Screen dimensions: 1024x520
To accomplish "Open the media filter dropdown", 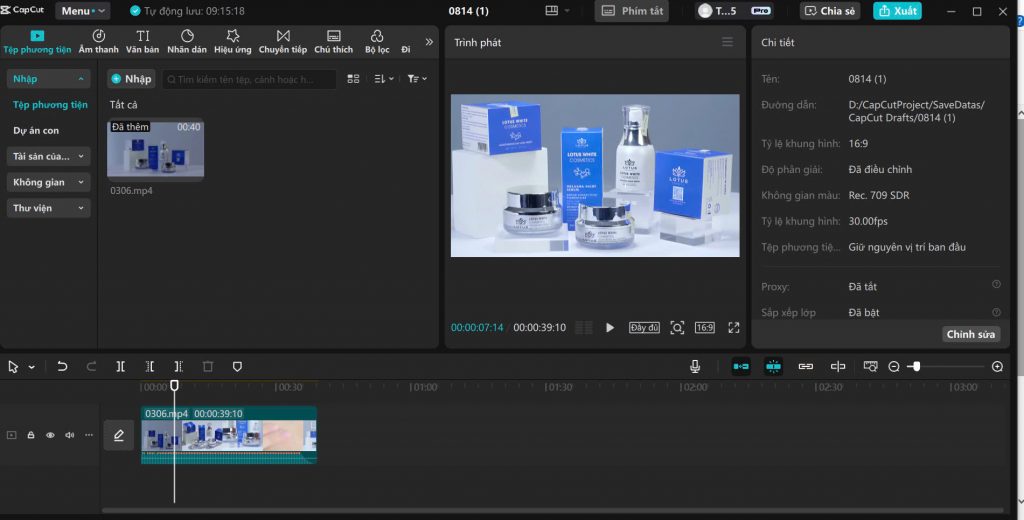I will 417,78.
